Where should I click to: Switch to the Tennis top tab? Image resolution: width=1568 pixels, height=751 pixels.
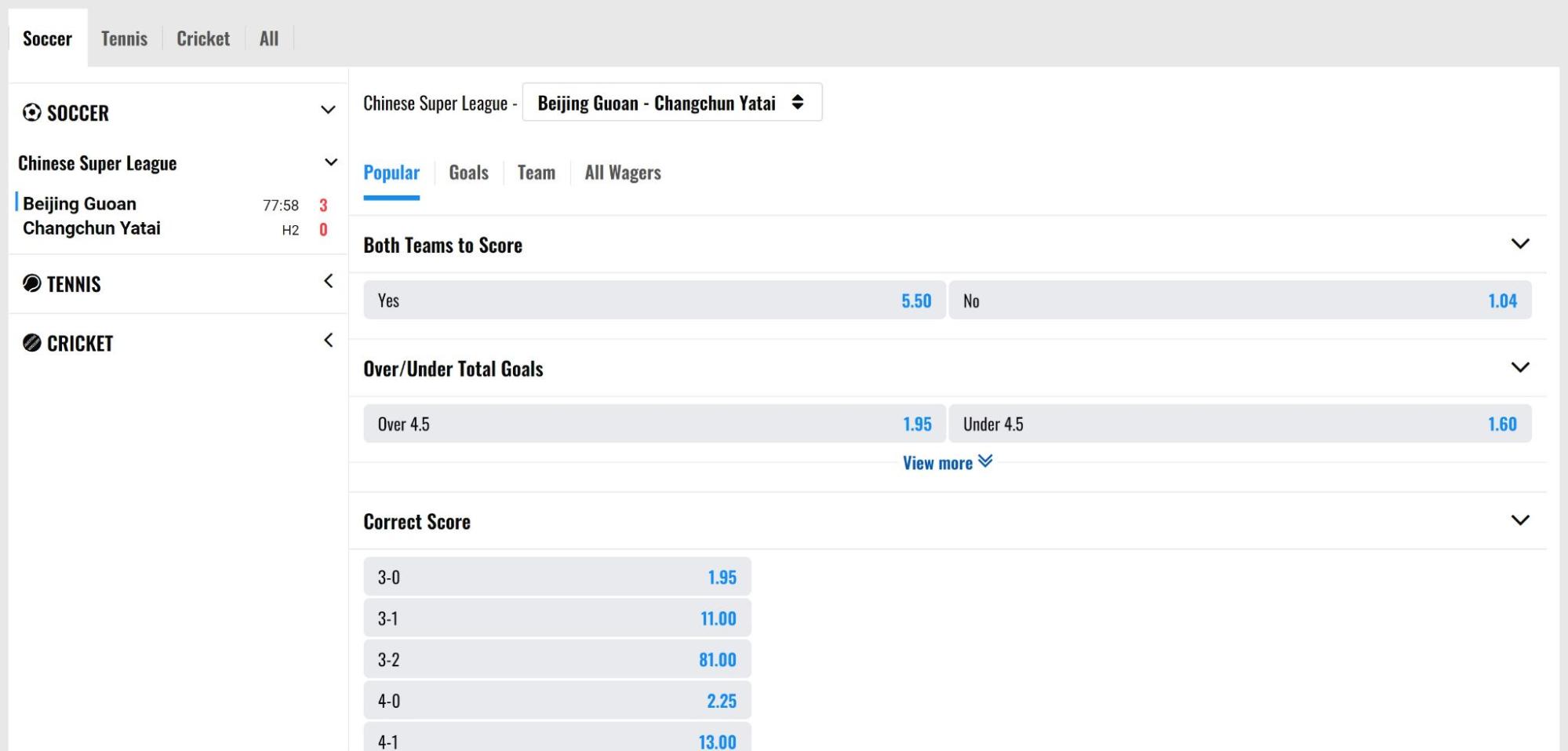(x=124, y=38)
